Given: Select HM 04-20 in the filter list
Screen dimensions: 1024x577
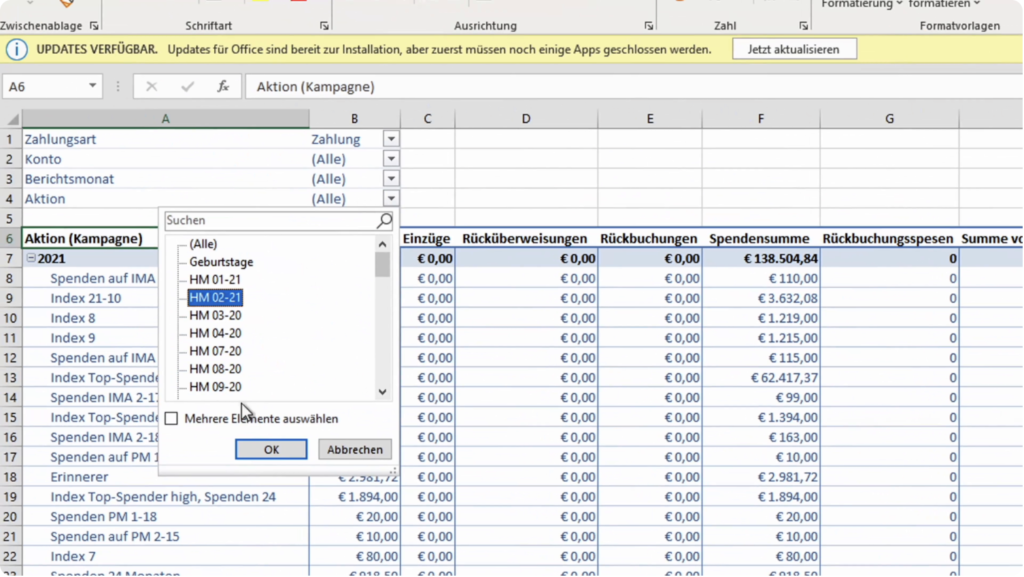Looking at the screenshot, I should (216, 334).
